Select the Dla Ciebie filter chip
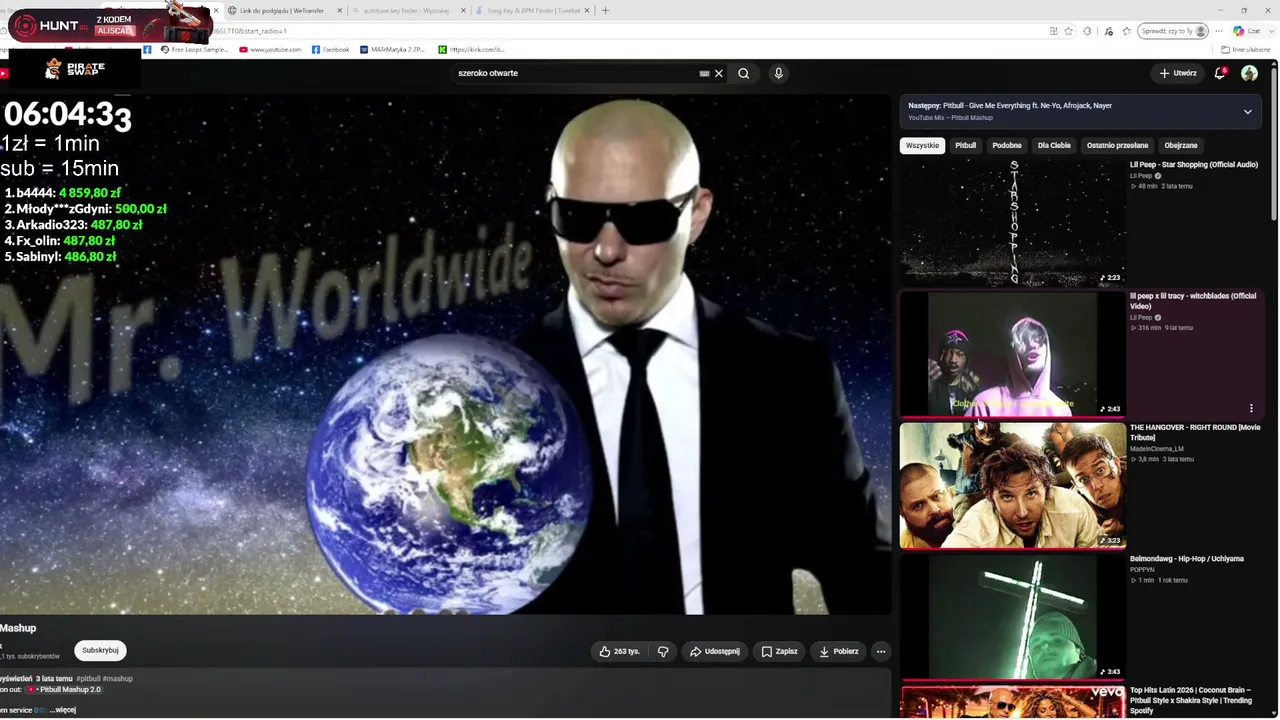The height and width of the screenshot is (720, 1280). pyautogui.click(x=1054, y=145)
